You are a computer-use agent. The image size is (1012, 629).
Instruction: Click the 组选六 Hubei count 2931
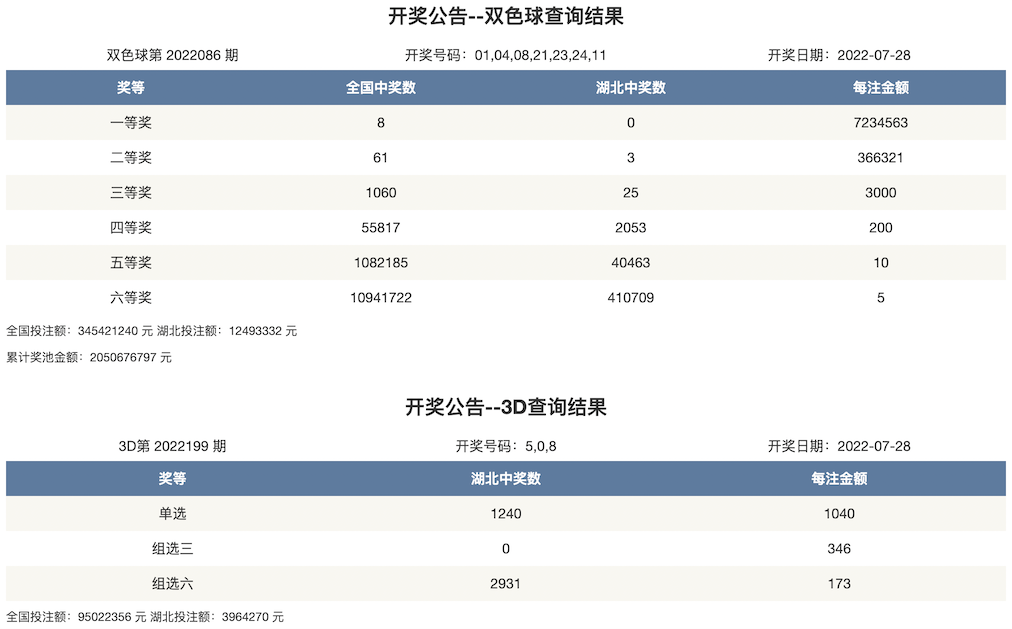[505, 584]
